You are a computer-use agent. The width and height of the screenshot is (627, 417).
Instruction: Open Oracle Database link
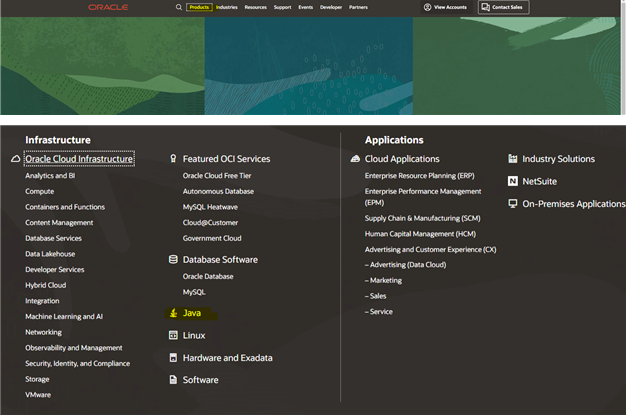pos(208,276)
